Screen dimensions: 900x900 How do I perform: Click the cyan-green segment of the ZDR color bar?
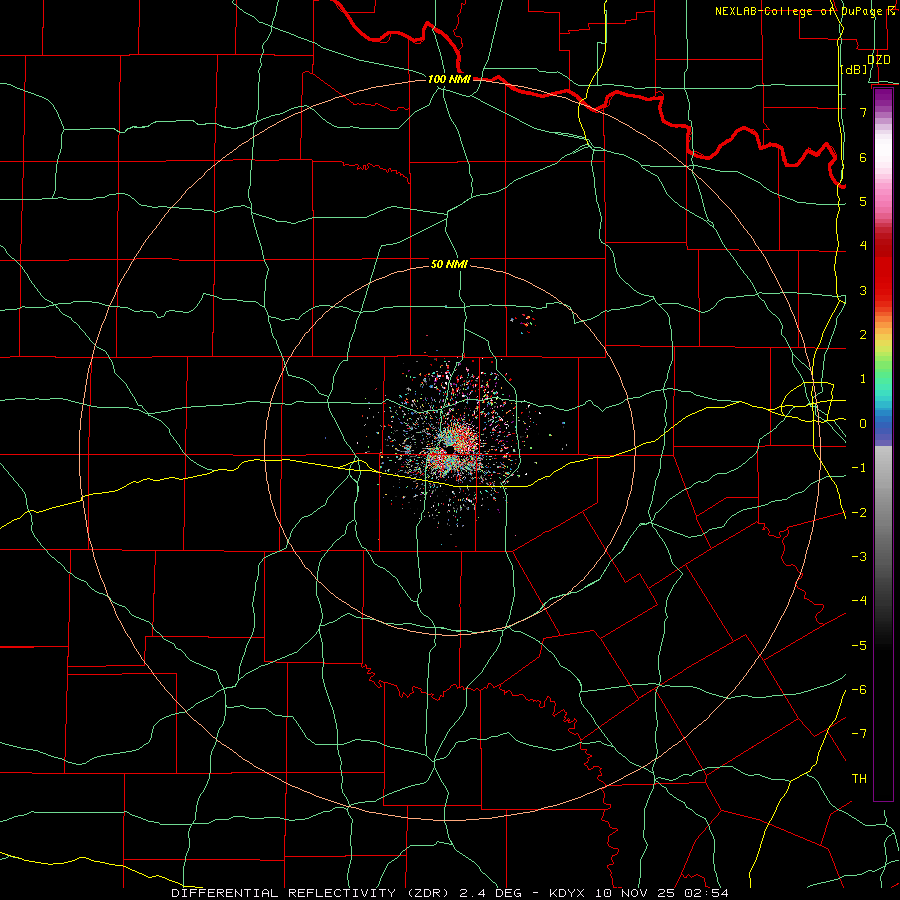(883, 390)
